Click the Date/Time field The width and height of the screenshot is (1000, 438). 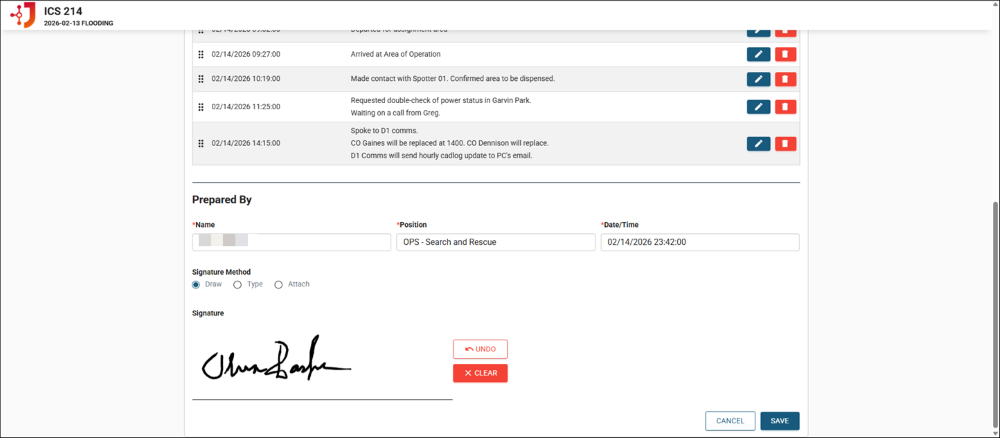coord(699,242)
